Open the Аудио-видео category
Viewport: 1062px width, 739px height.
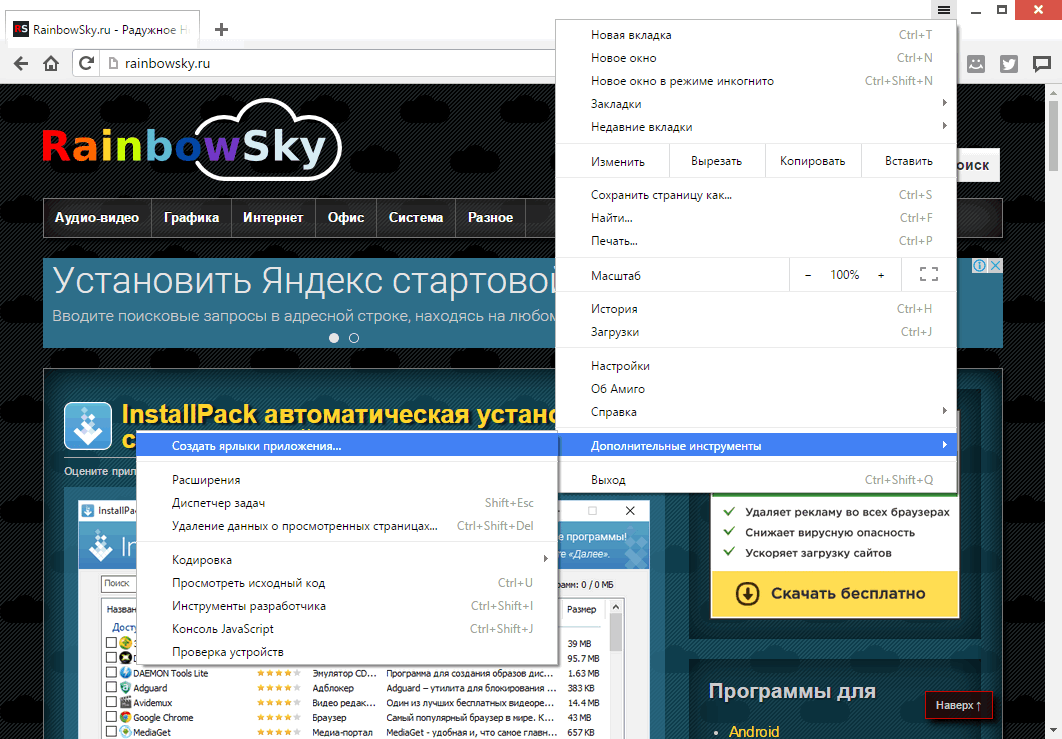point(97,217)
